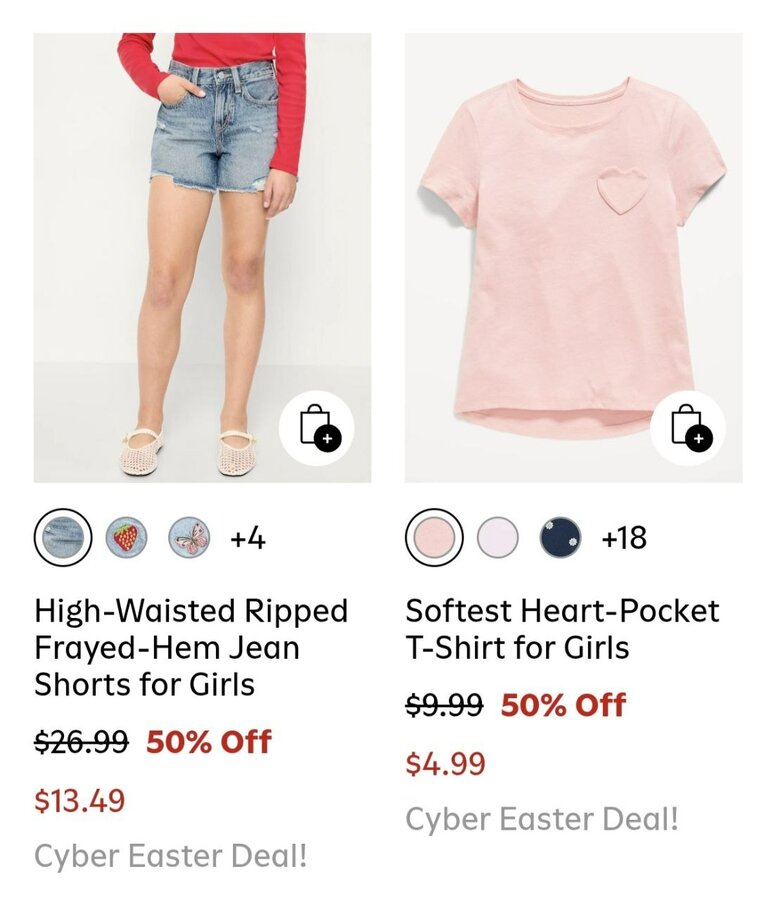Screen dimensions: 776x900
Task: Add the heart-pocket t-shirt to shopping bag
Action: pos(688,428)
